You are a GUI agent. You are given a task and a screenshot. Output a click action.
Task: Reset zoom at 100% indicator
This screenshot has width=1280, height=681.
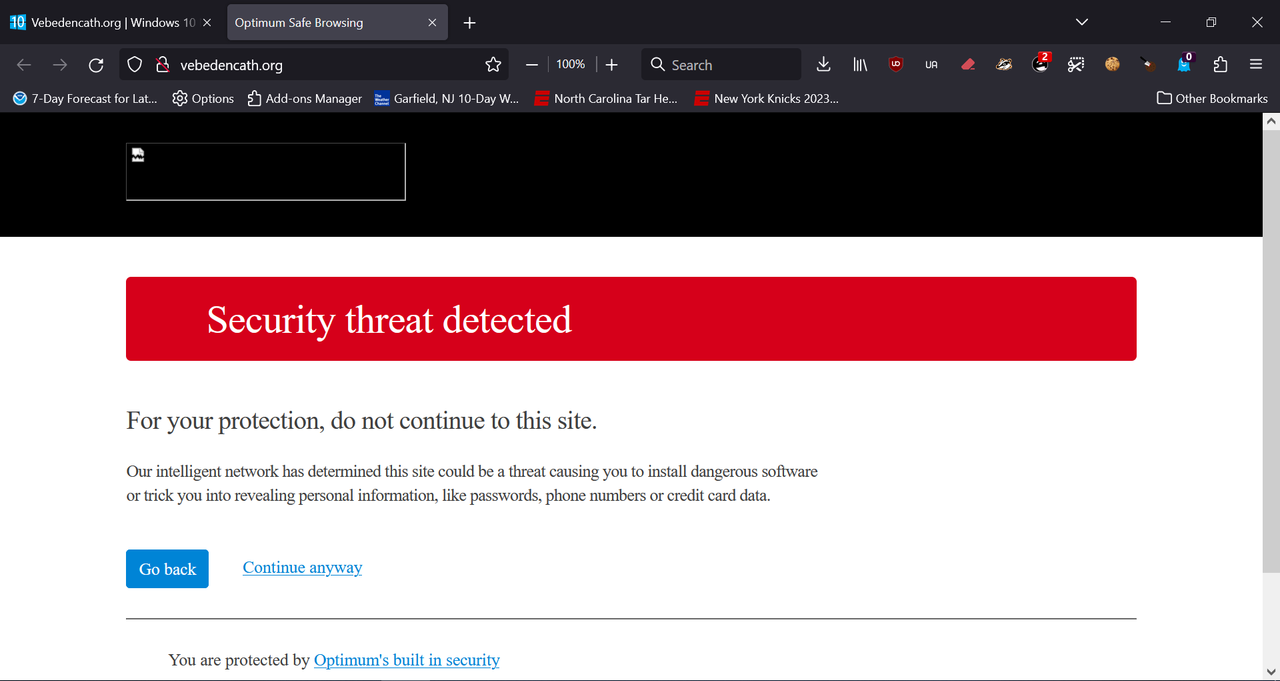(x=571, y=64)
